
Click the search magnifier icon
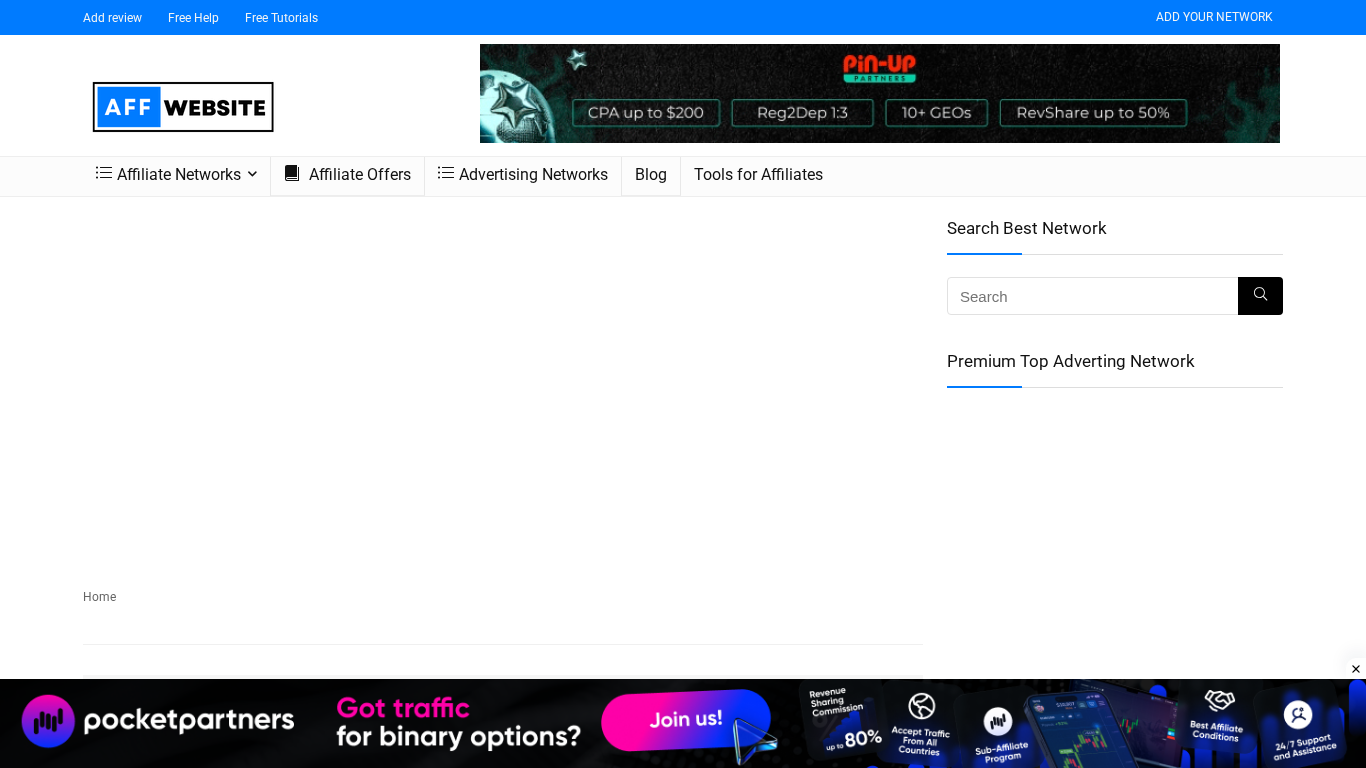coord(1259,296)
